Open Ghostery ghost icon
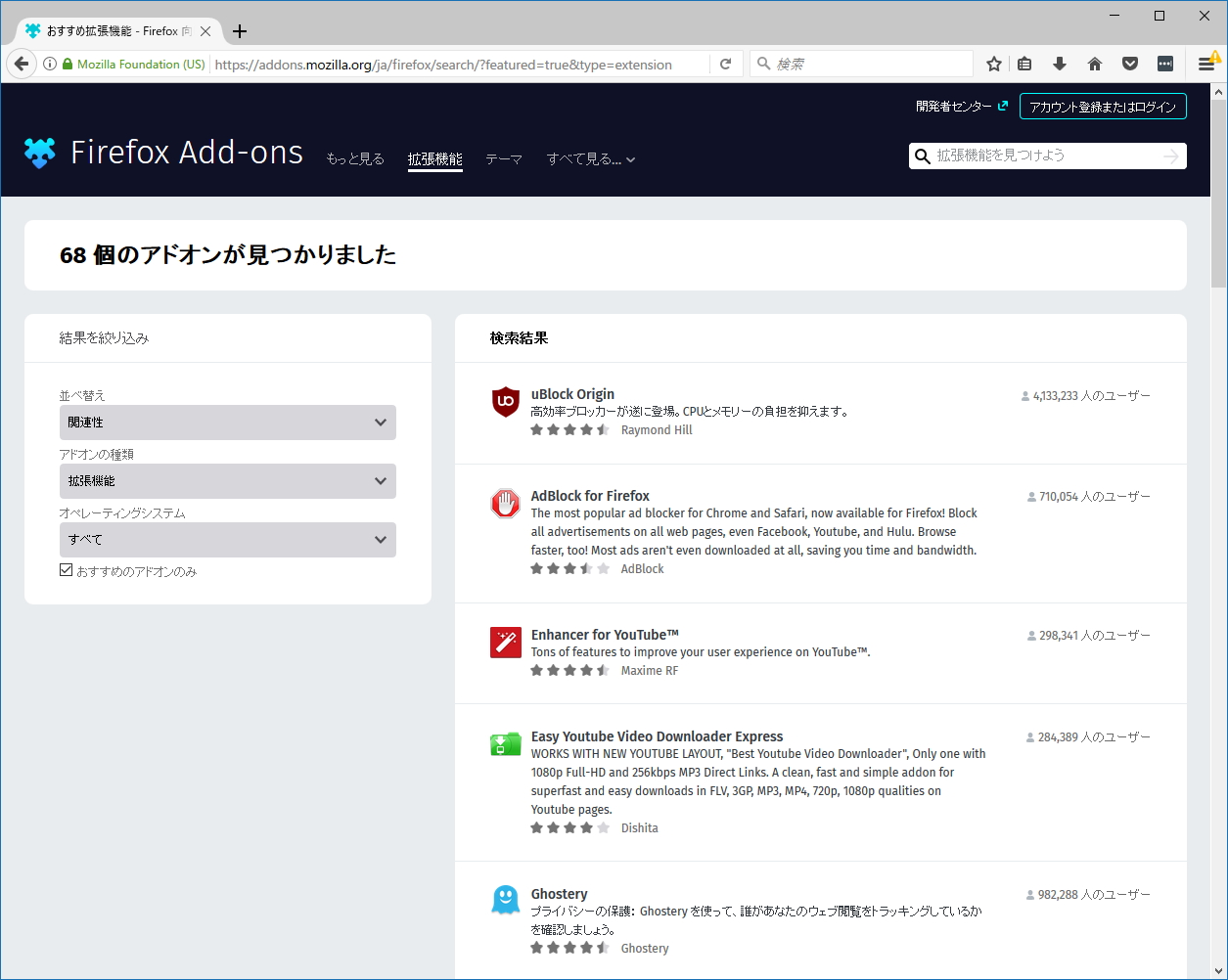This screenshot has width=1228, height=980. coord(506,900)
